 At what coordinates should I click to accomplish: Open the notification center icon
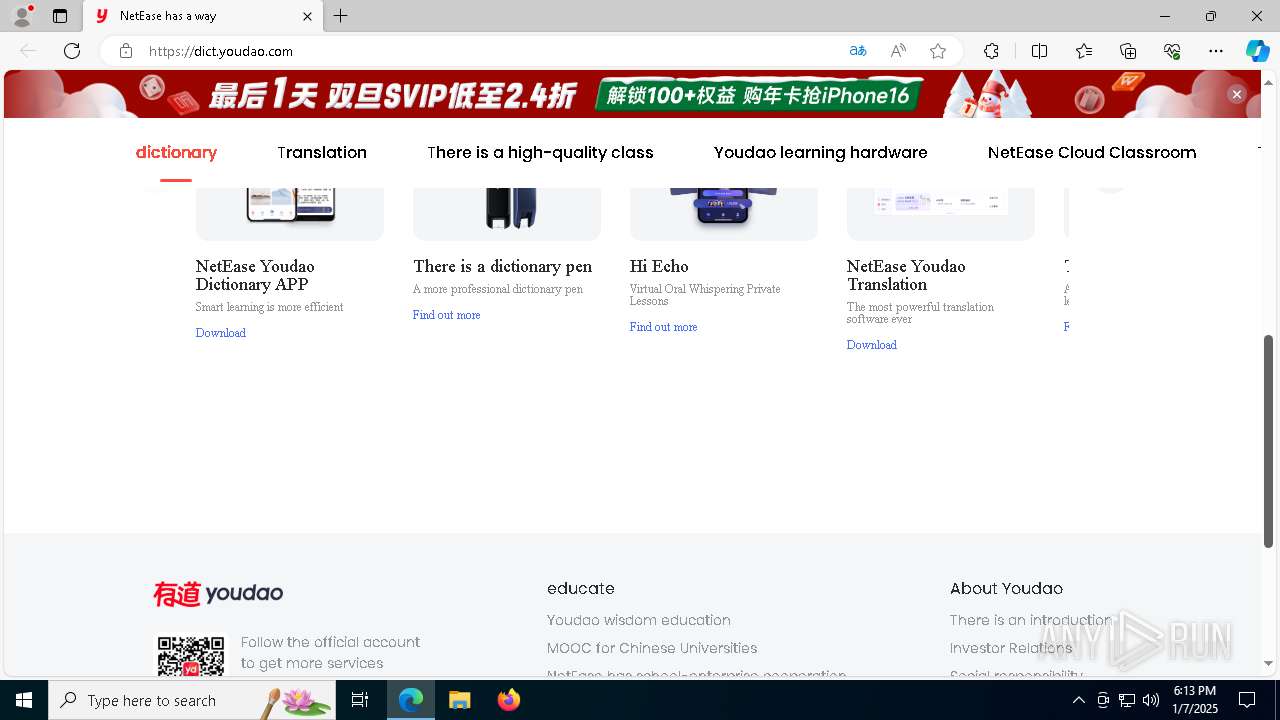tap(1247, 700)
